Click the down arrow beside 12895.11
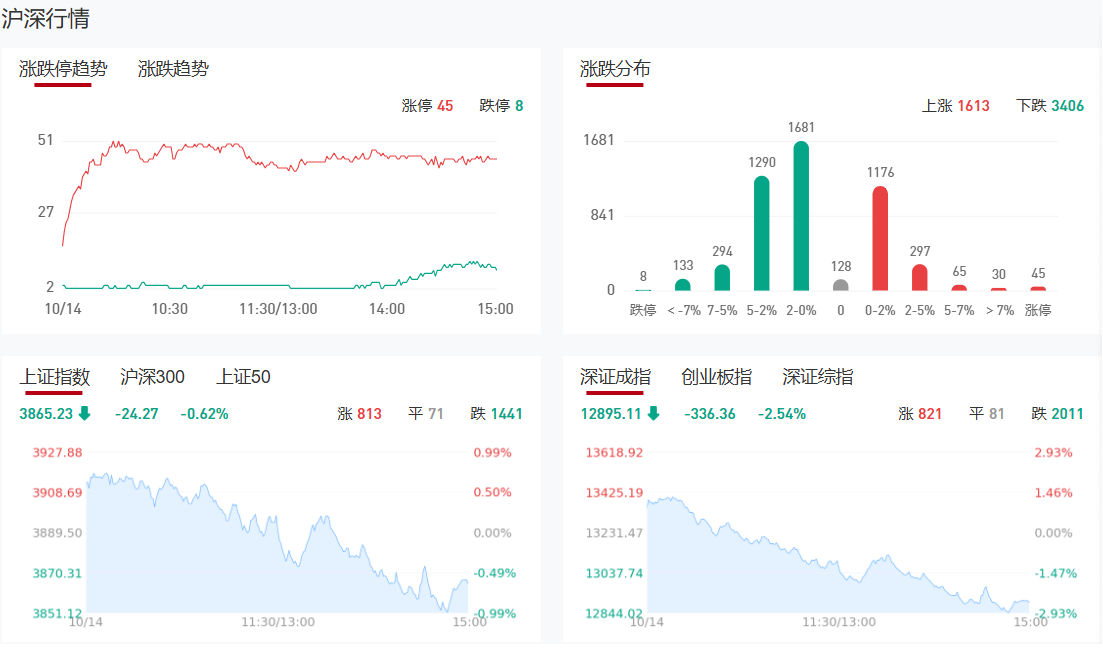The image size is (1103, 667). pyautogui.click(x=653, y=413)
